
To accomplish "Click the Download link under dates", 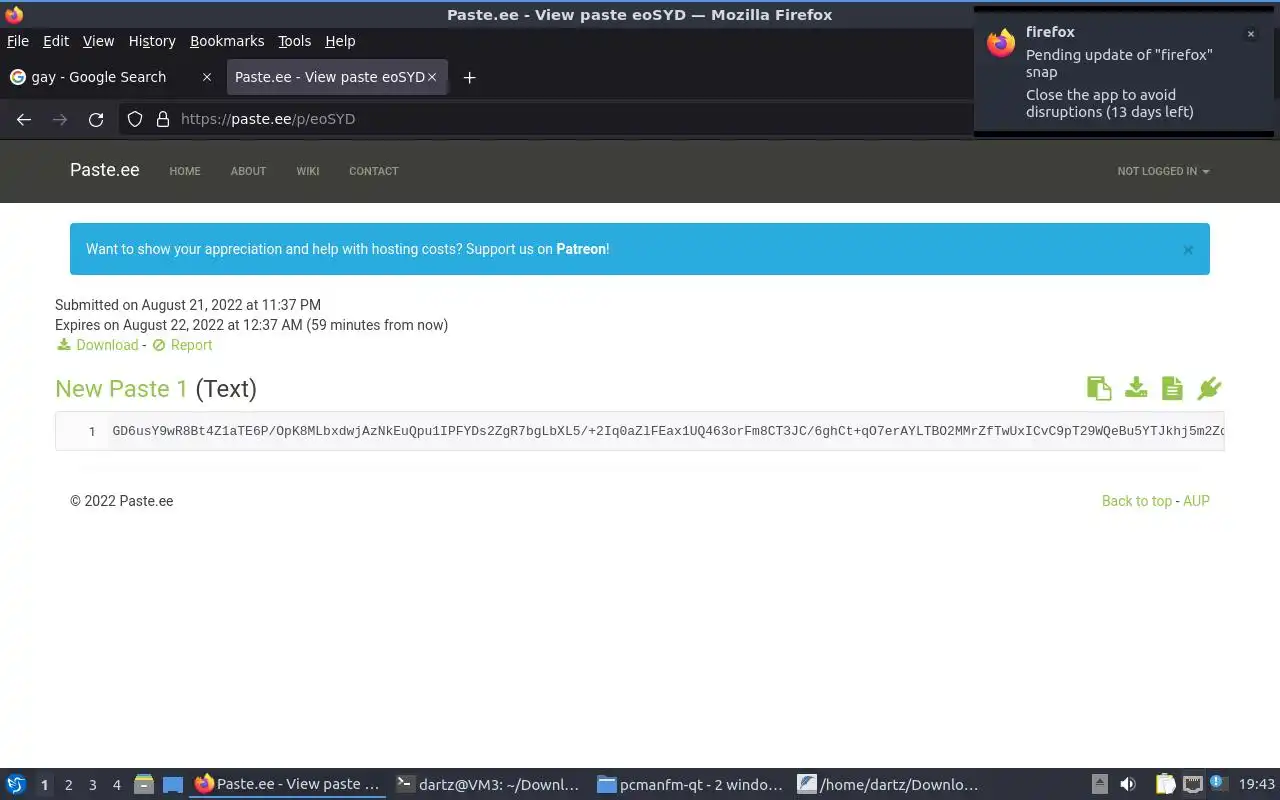I will click(107, 345).
